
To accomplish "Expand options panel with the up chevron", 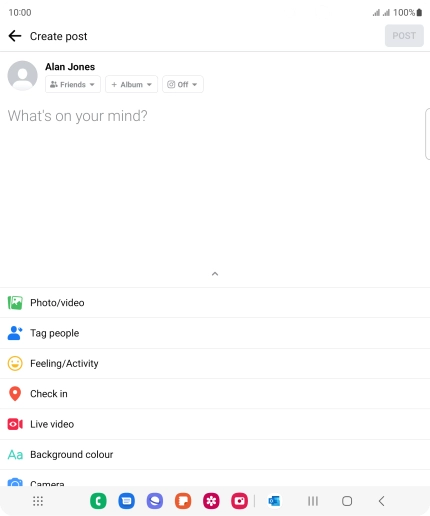I will click(215, 274).
